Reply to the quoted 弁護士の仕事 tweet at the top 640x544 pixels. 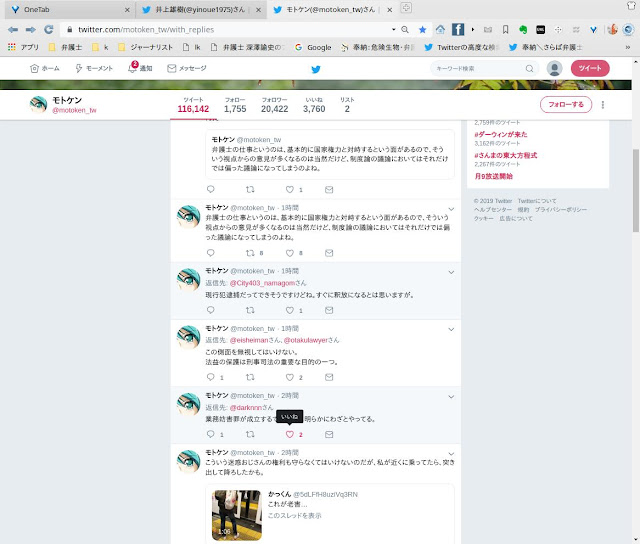click(211, 189)
